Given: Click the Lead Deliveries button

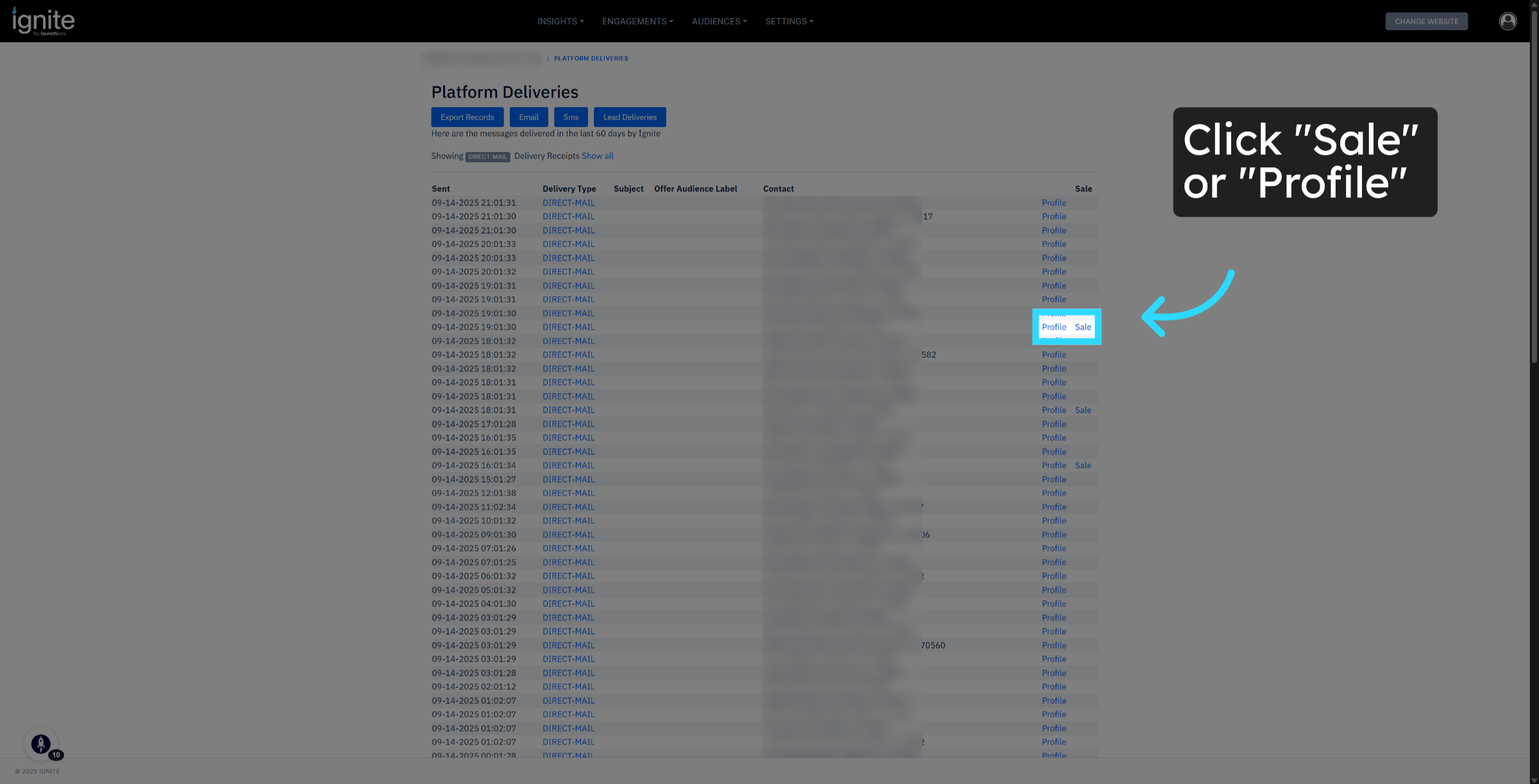Looking at the screenshot, I should 629,117.
